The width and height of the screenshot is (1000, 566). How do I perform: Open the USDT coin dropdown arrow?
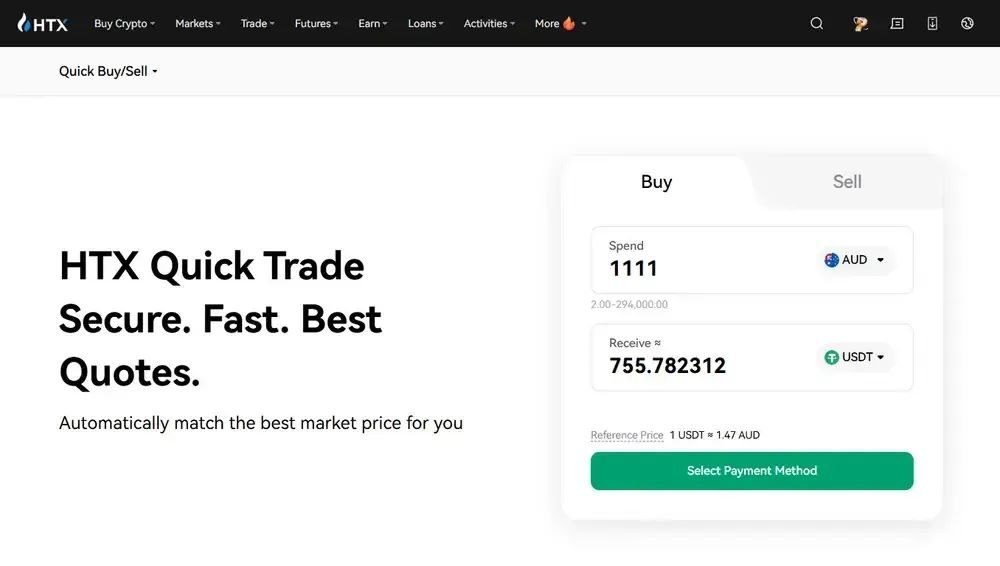(881, 357)
